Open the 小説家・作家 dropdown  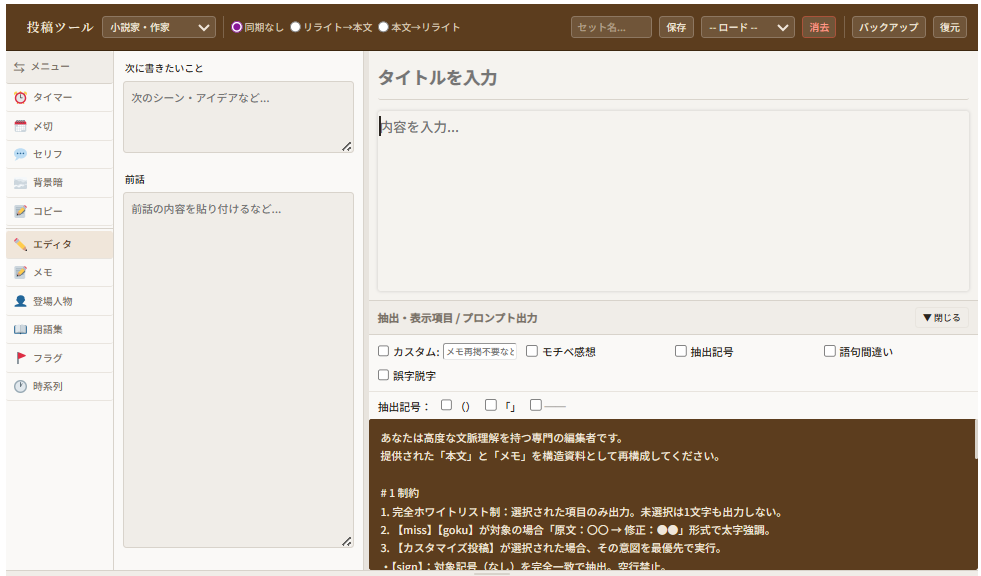(x=160, y=27)
